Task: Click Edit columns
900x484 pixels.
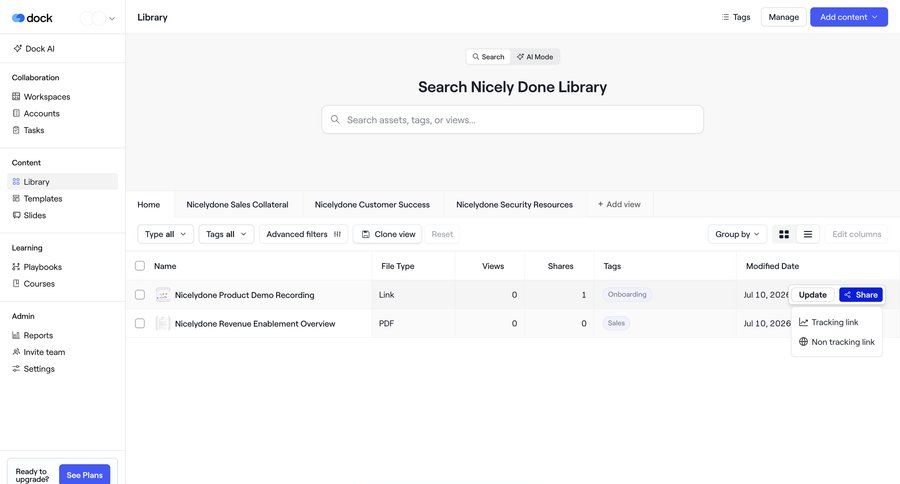Action: (856, 234)
